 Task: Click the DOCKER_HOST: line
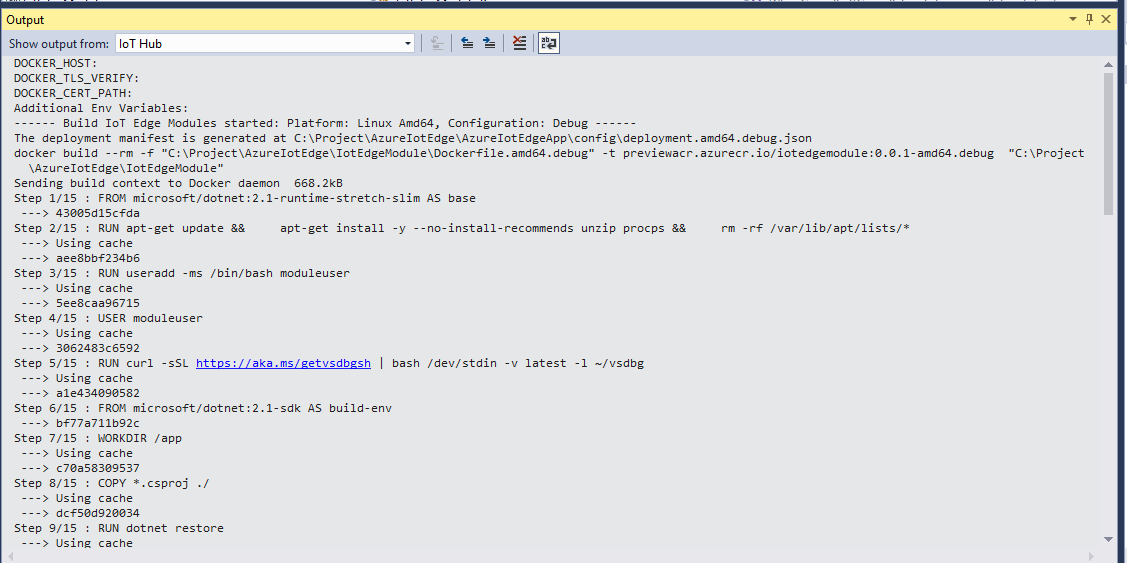(55, 63)
